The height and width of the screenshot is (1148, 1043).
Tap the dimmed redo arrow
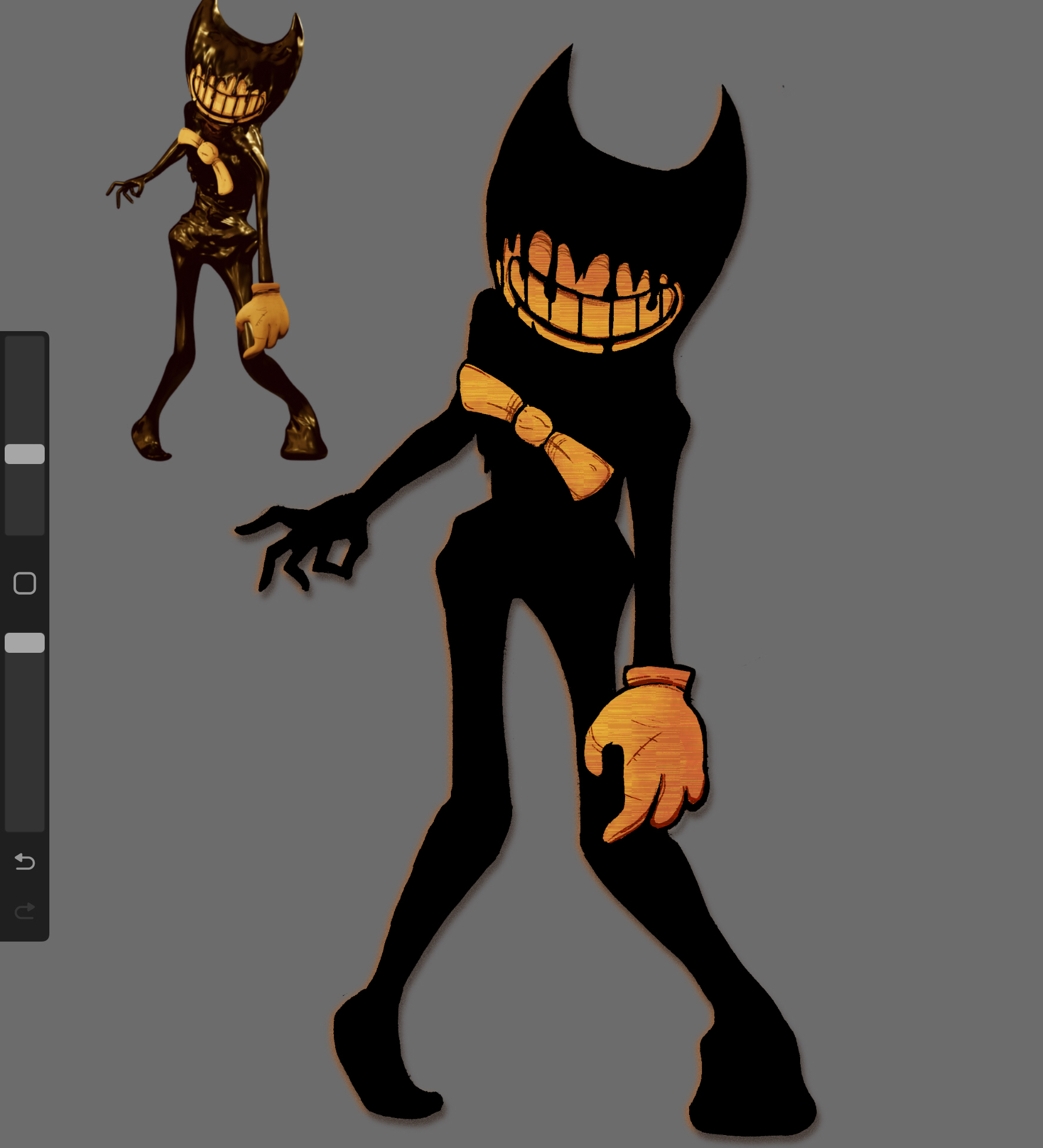point(25,911)
